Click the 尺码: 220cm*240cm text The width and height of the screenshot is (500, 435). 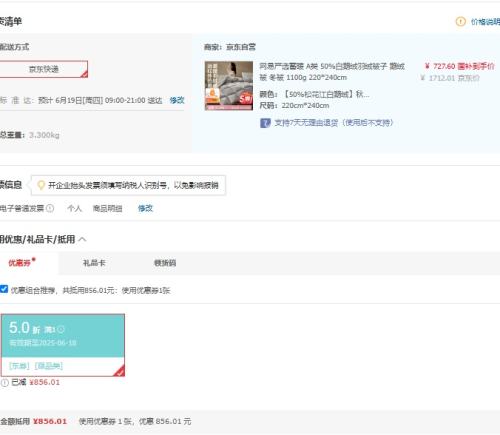point(294,106)
